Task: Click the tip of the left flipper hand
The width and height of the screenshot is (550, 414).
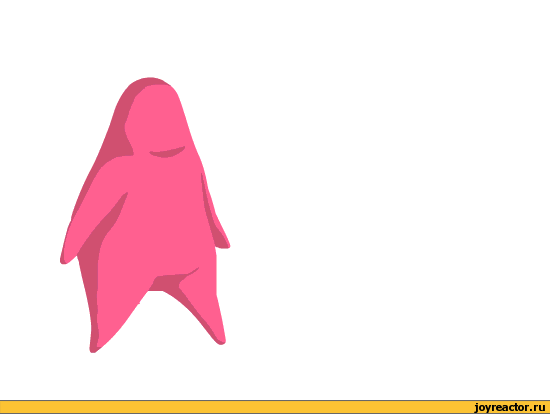Action: point(64,260)
